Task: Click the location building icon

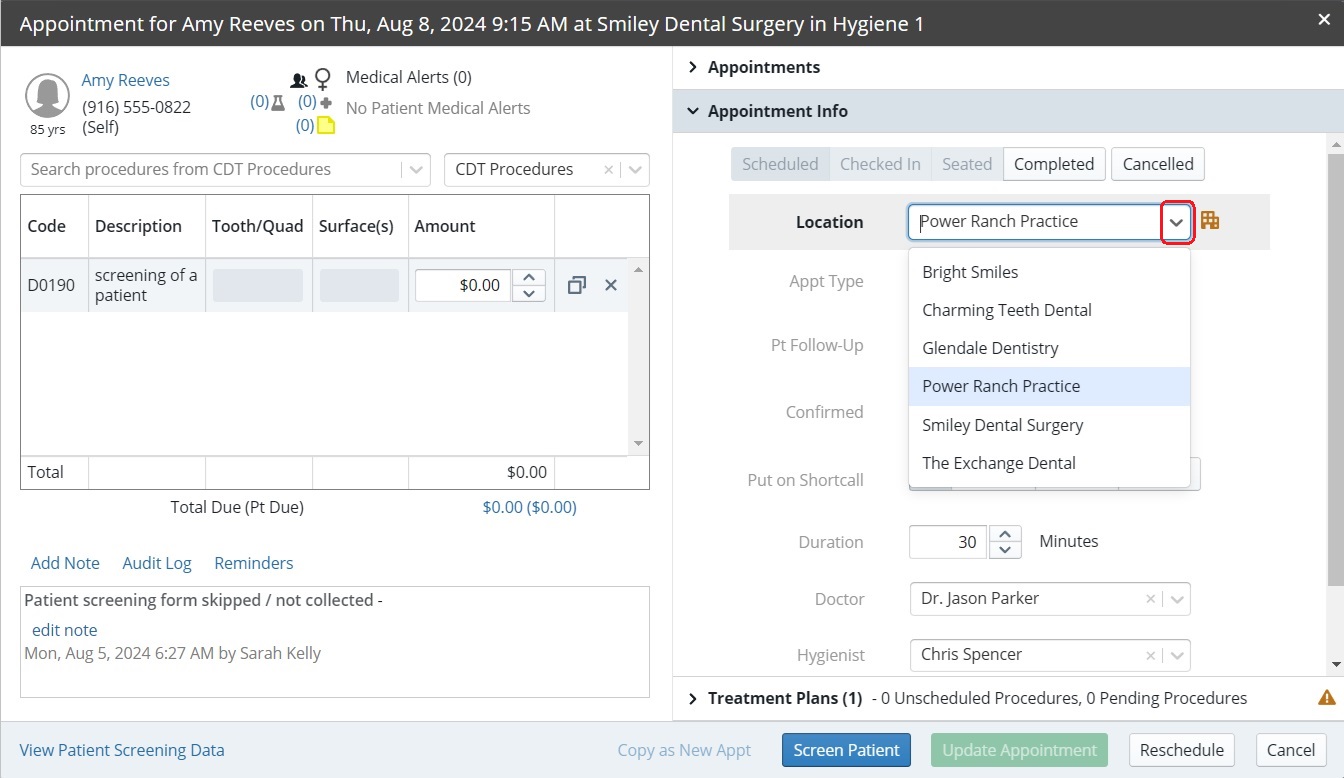Action: [x=1210, y=221]
